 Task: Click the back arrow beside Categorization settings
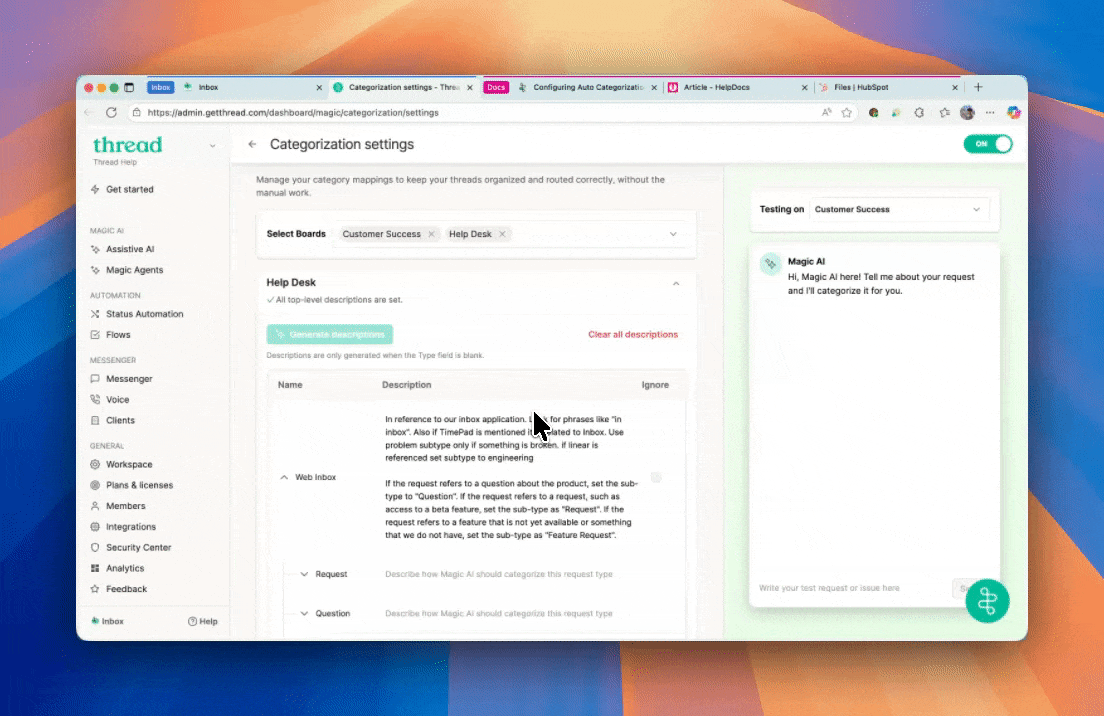point(252,145)
